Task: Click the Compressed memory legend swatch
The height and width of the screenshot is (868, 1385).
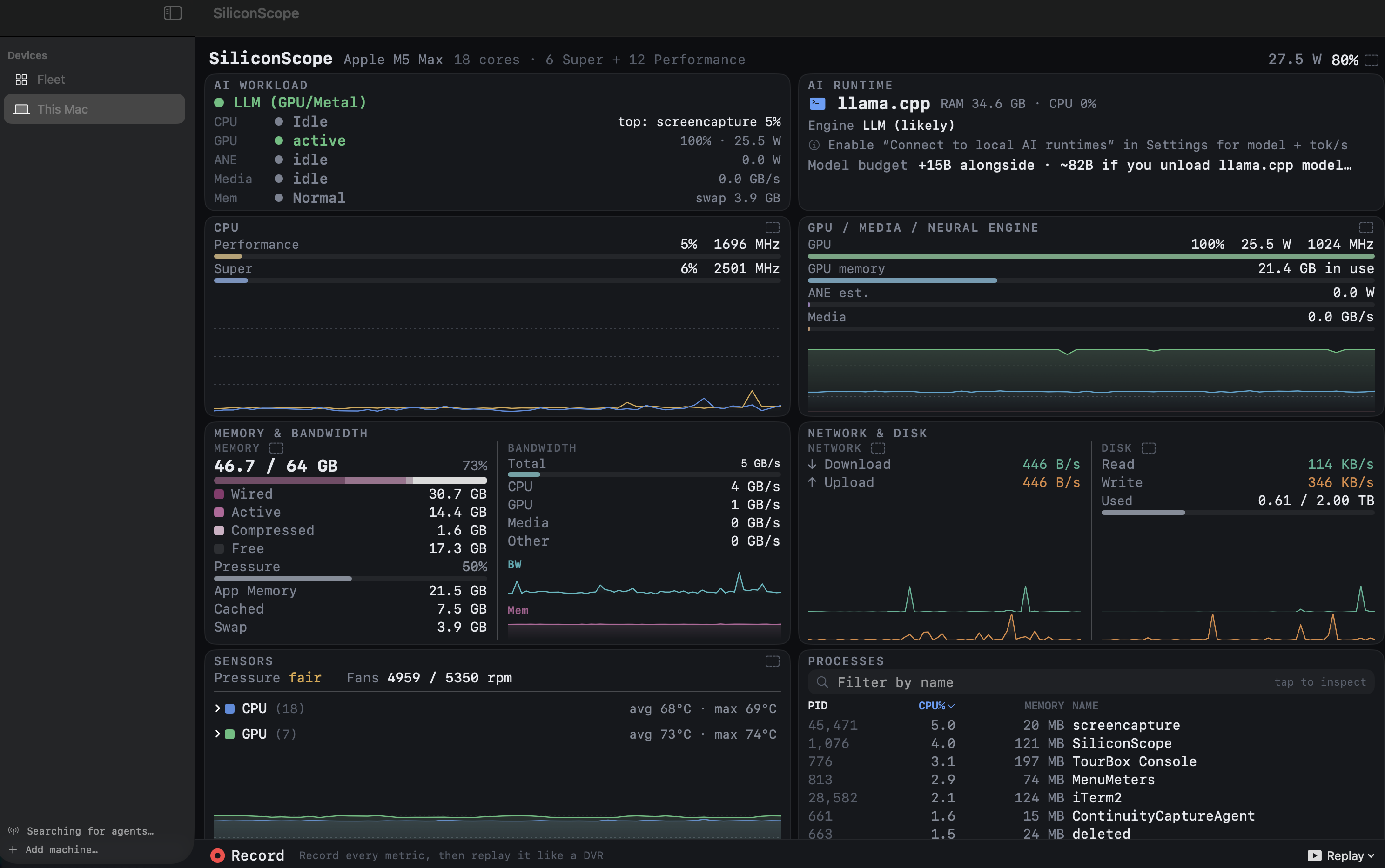Action: (x=219, y=530)
